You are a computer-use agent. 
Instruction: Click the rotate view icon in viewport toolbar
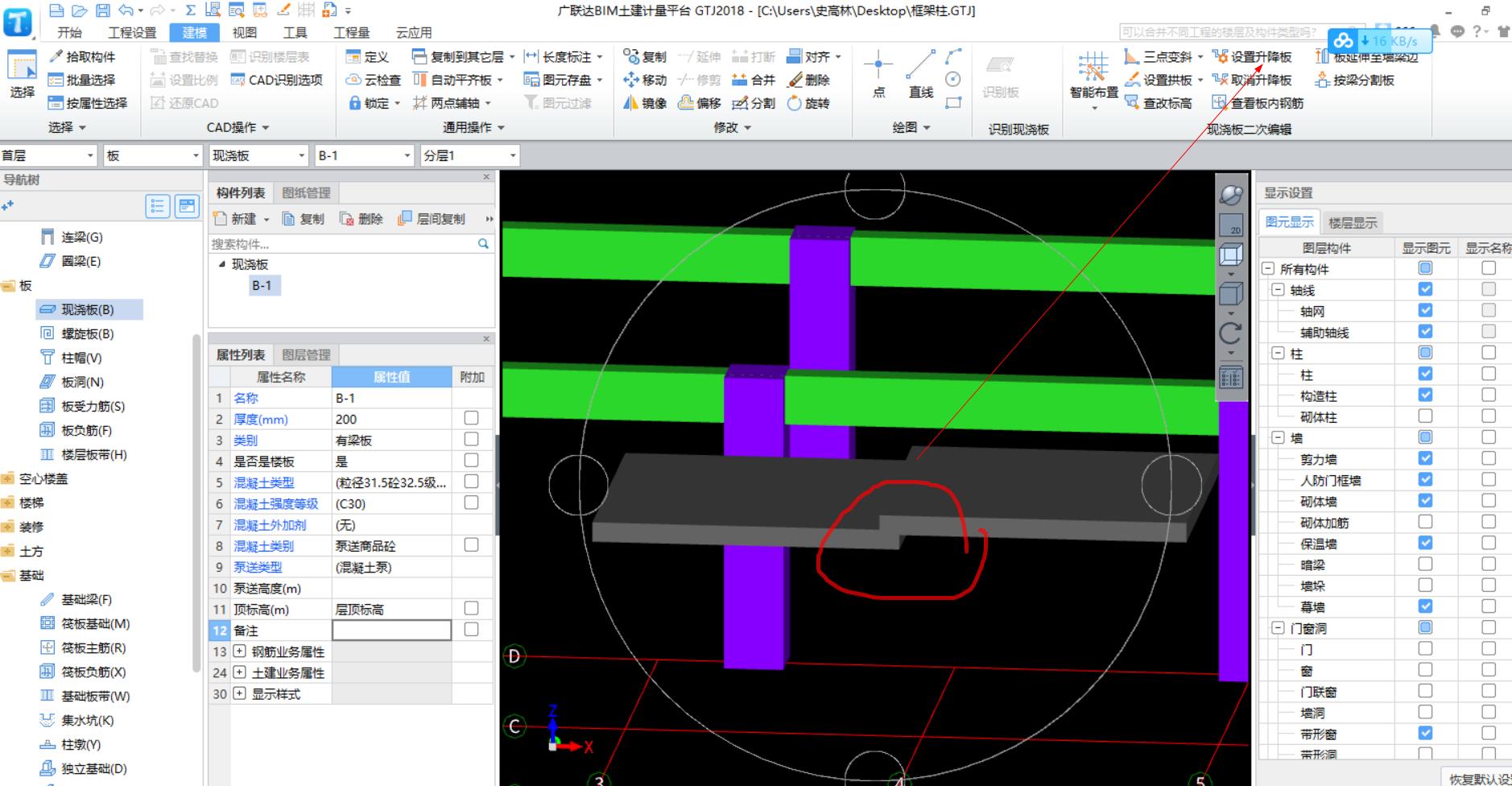pos(1230,333)
